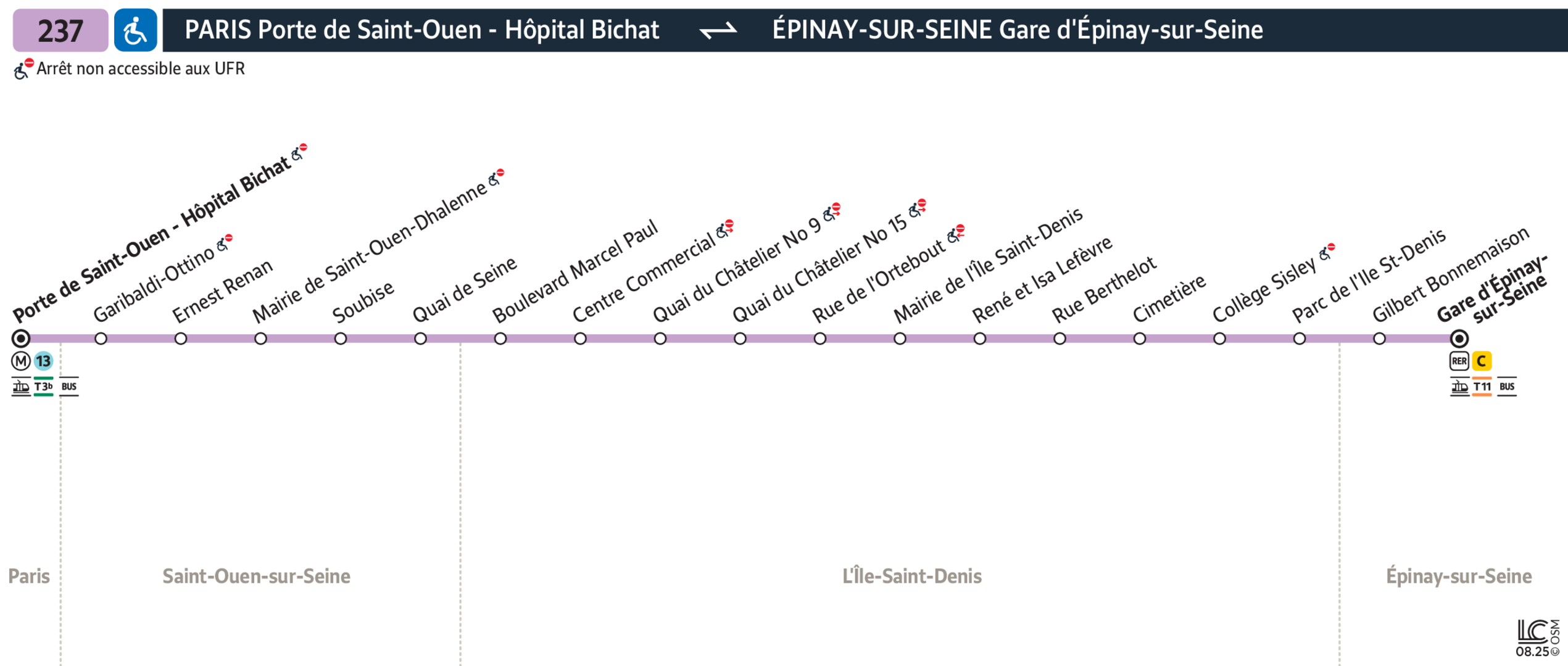Select the 237 line number badge
Screen dimensions: 1568x666
60,30
